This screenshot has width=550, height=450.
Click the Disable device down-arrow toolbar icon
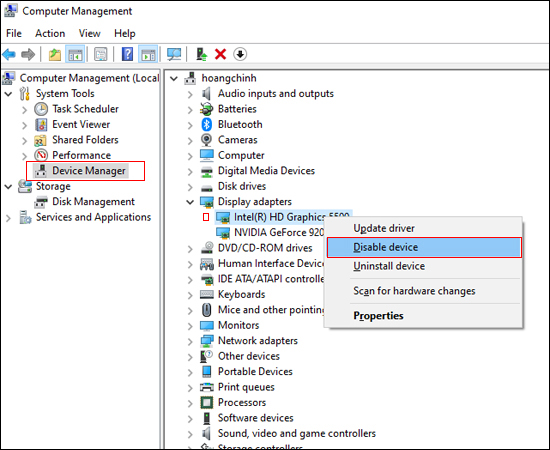point(240,54)
